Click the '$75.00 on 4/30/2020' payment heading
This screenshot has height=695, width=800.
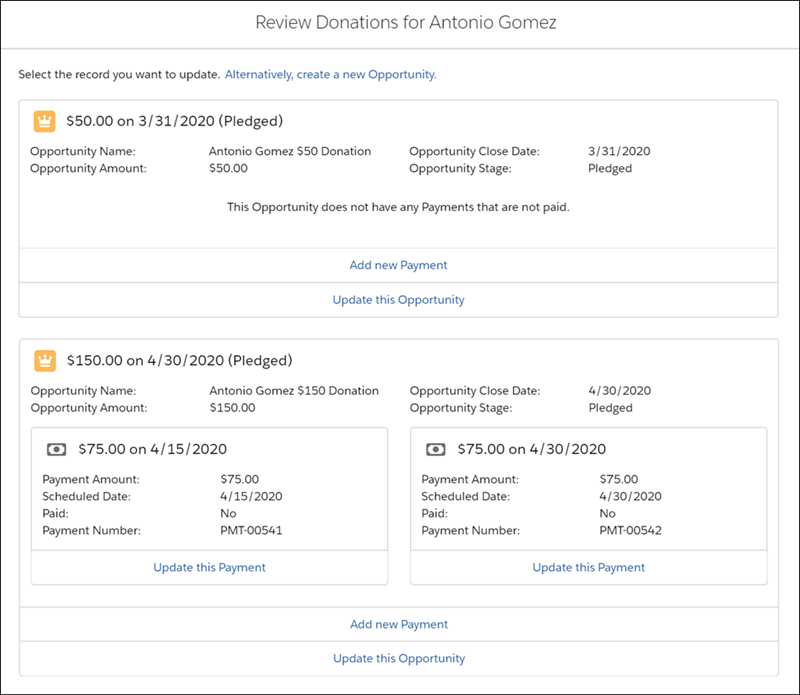tap(532, 449)
